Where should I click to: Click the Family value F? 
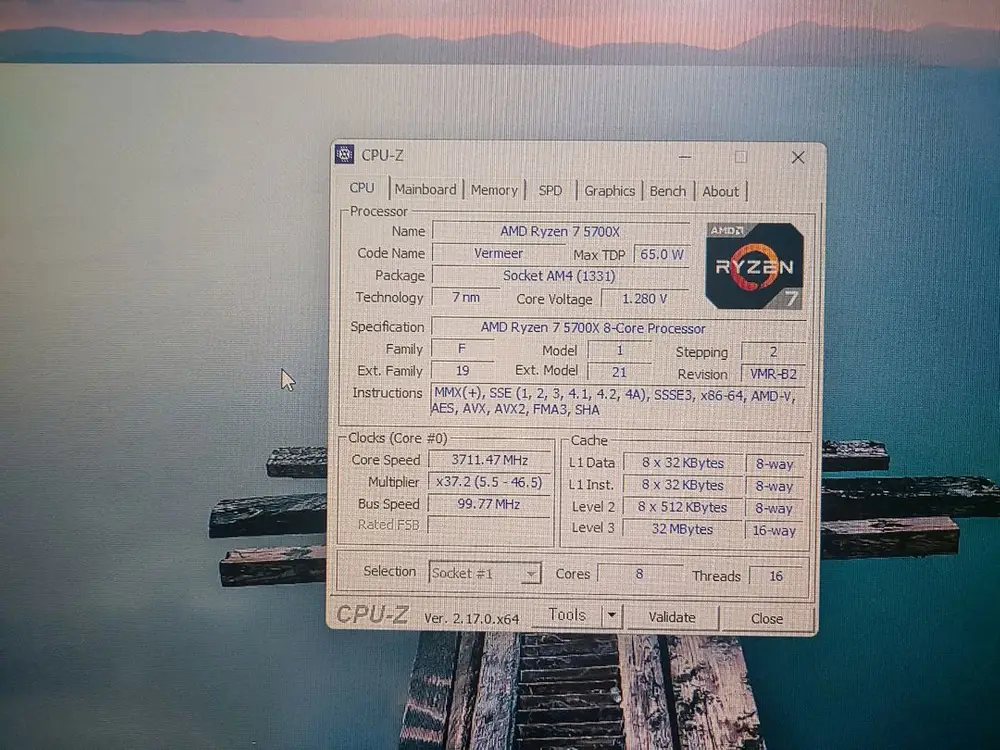(x=462, y=349)
